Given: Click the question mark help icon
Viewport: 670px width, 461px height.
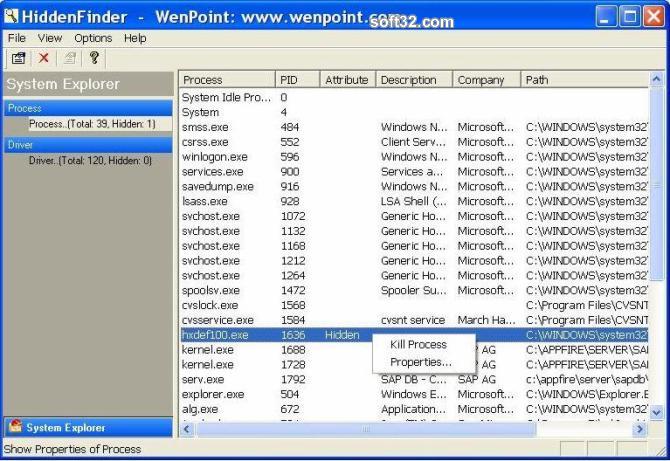Looking at the screenshot, I should [x=93, y=59].
